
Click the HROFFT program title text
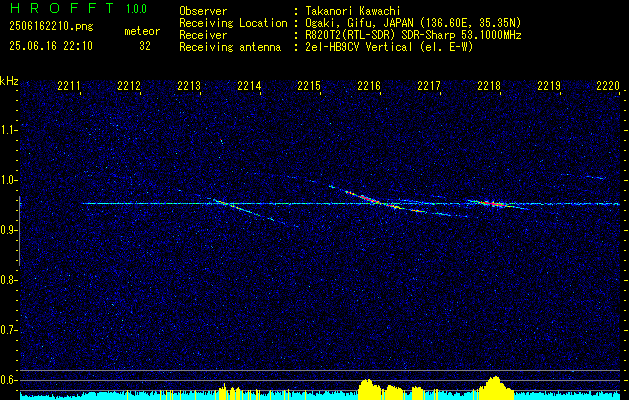coord(62,8)
